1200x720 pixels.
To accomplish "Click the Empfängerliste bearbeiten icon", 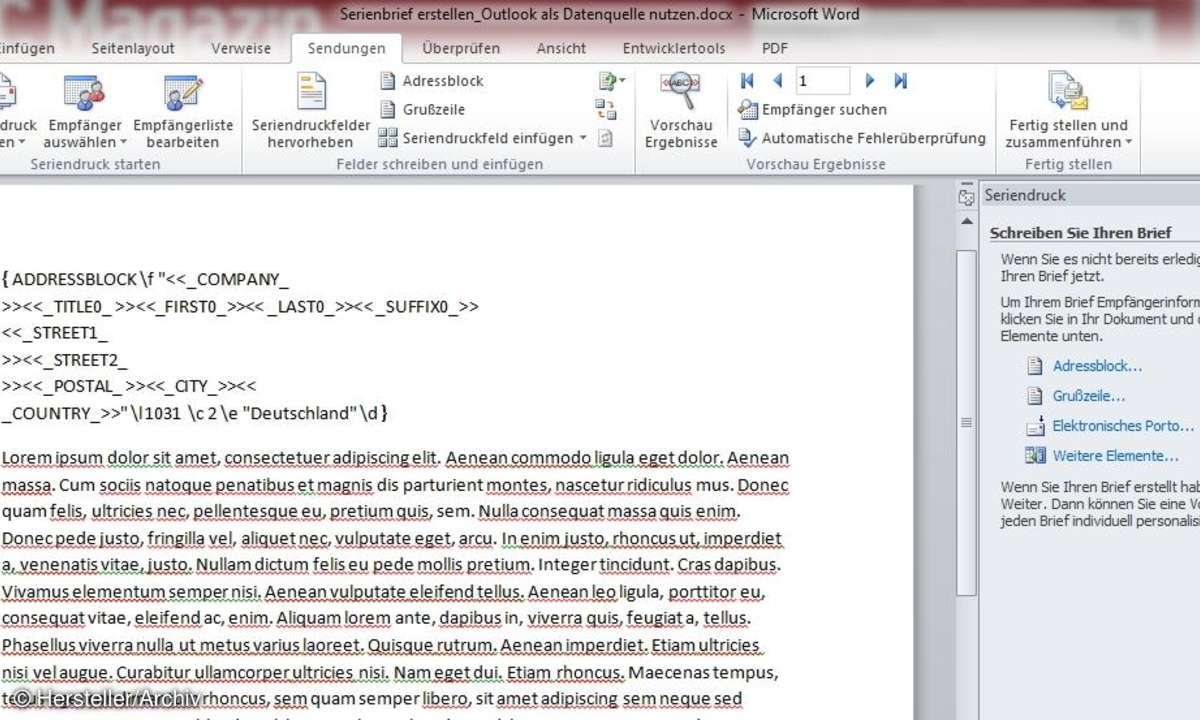I will click(x=183, y=95).
